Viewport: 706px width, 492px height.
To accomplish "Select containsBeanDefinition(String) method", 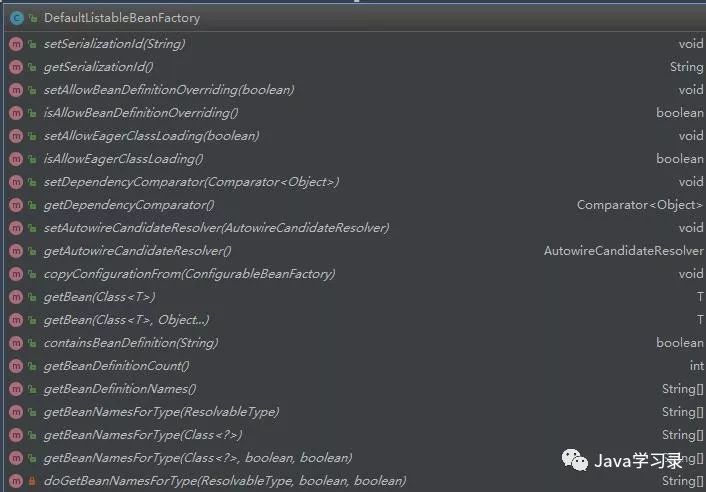I will 131,343.
